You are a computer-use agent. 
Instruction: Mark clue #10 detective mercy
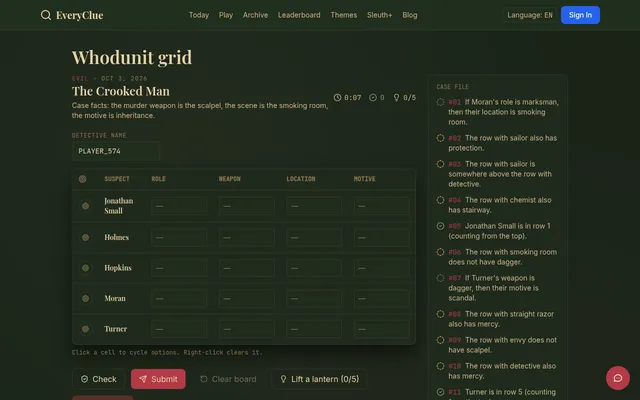tap(440, 366)
